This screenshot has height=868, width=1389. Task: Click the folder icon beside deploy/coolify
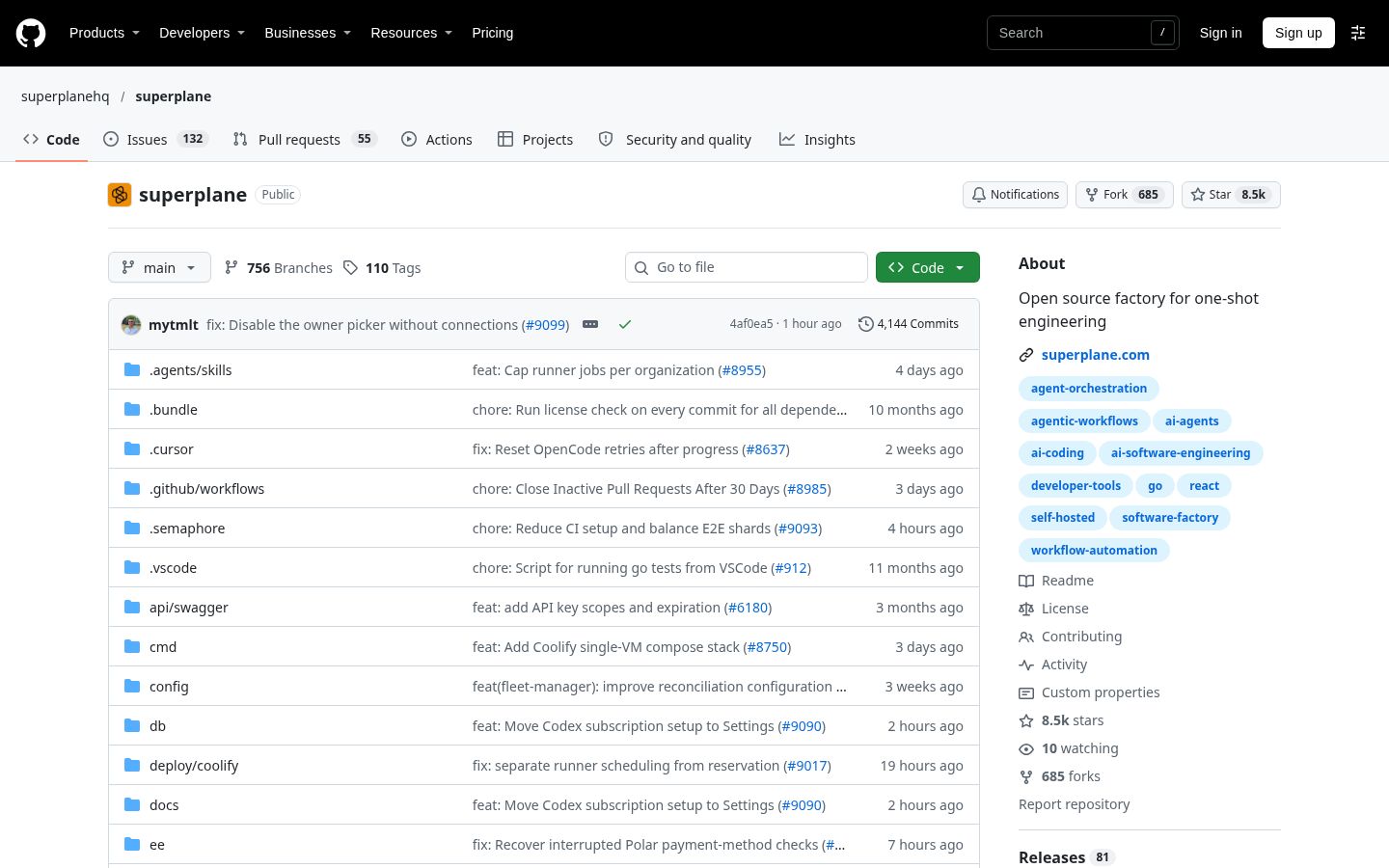pyautogui.click(x=132, y=766)
